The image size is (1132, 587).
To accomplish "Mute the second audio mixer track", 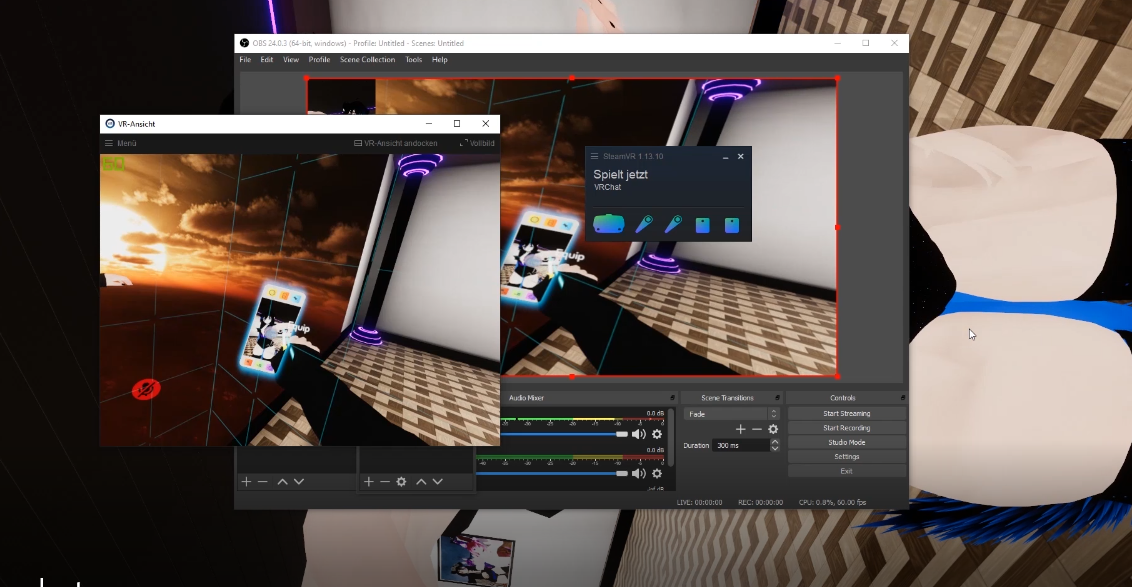I will coord(639,473).
